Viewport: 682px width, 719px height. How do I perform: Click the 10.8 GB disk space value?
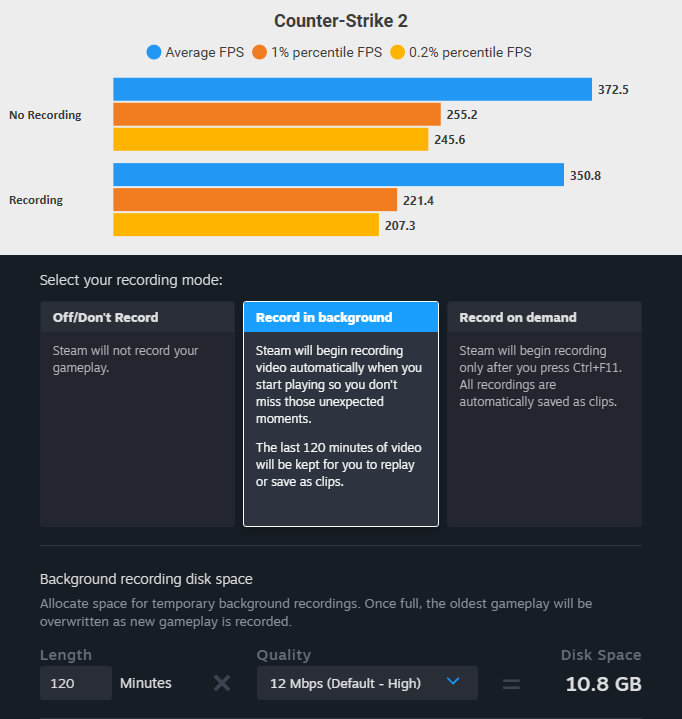pos(604,684)
